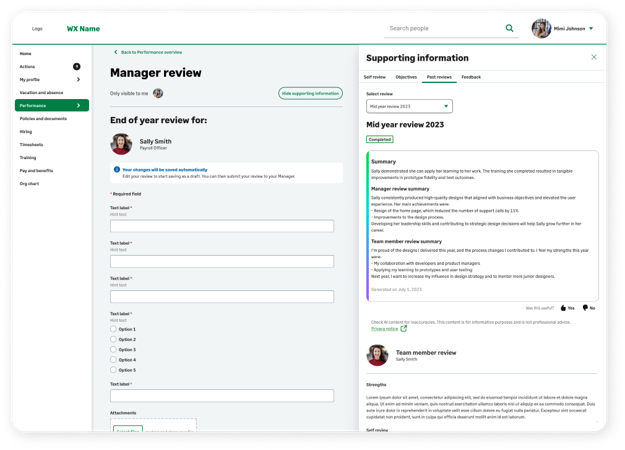
Task: Open Actions in the sidebar
Action: 27,67
